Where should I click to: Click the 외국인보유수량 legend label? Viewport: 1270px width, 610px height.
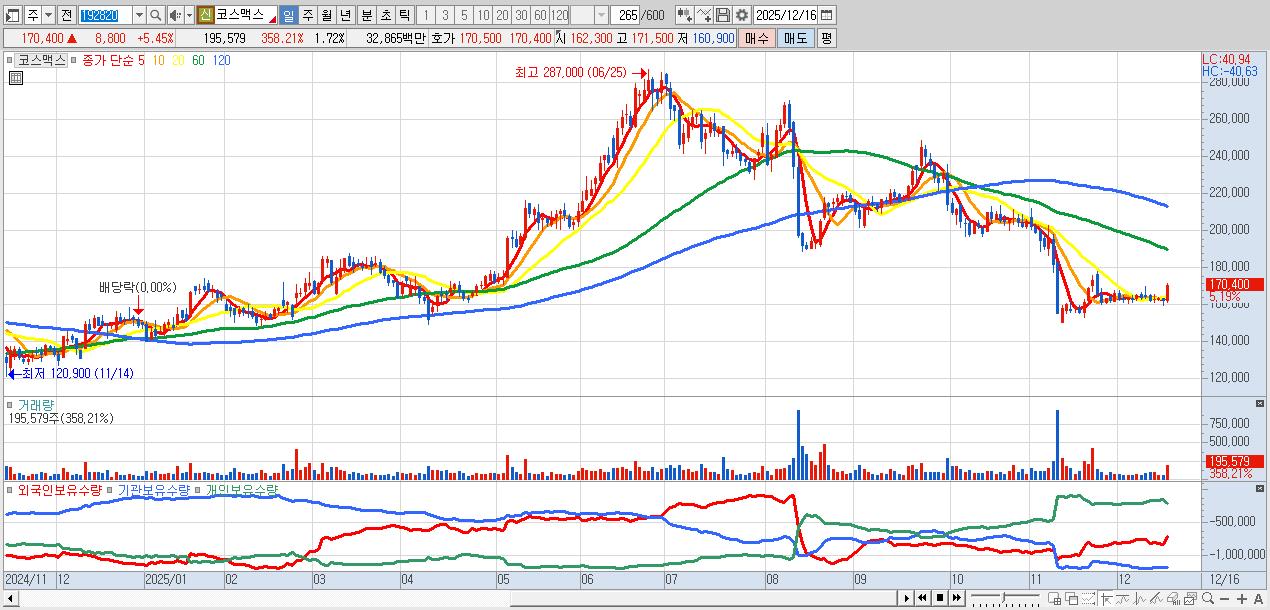tap(61, 490)
